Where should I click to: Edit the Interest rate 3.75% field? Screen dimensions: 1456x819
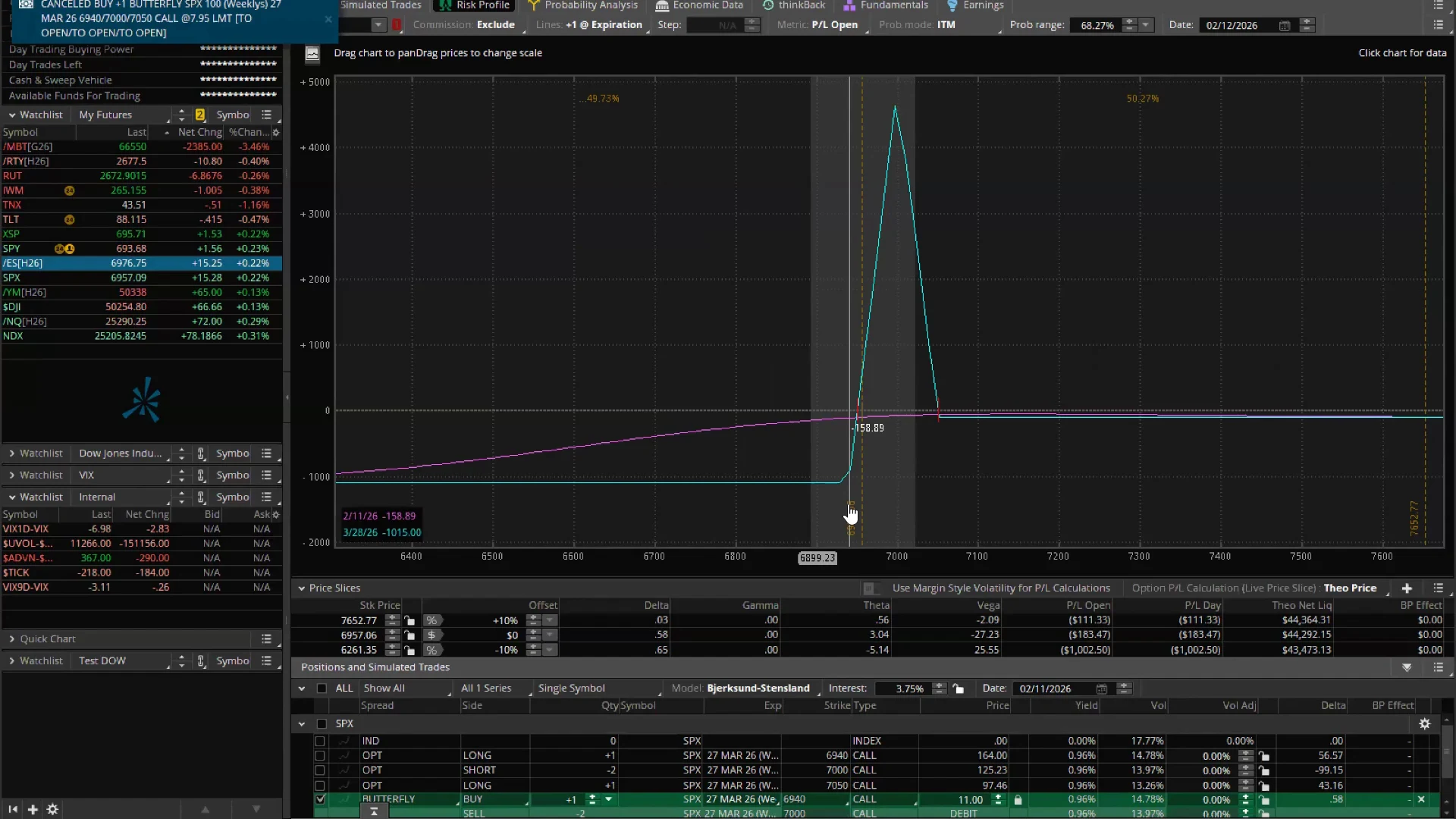[x=902, y=689]
